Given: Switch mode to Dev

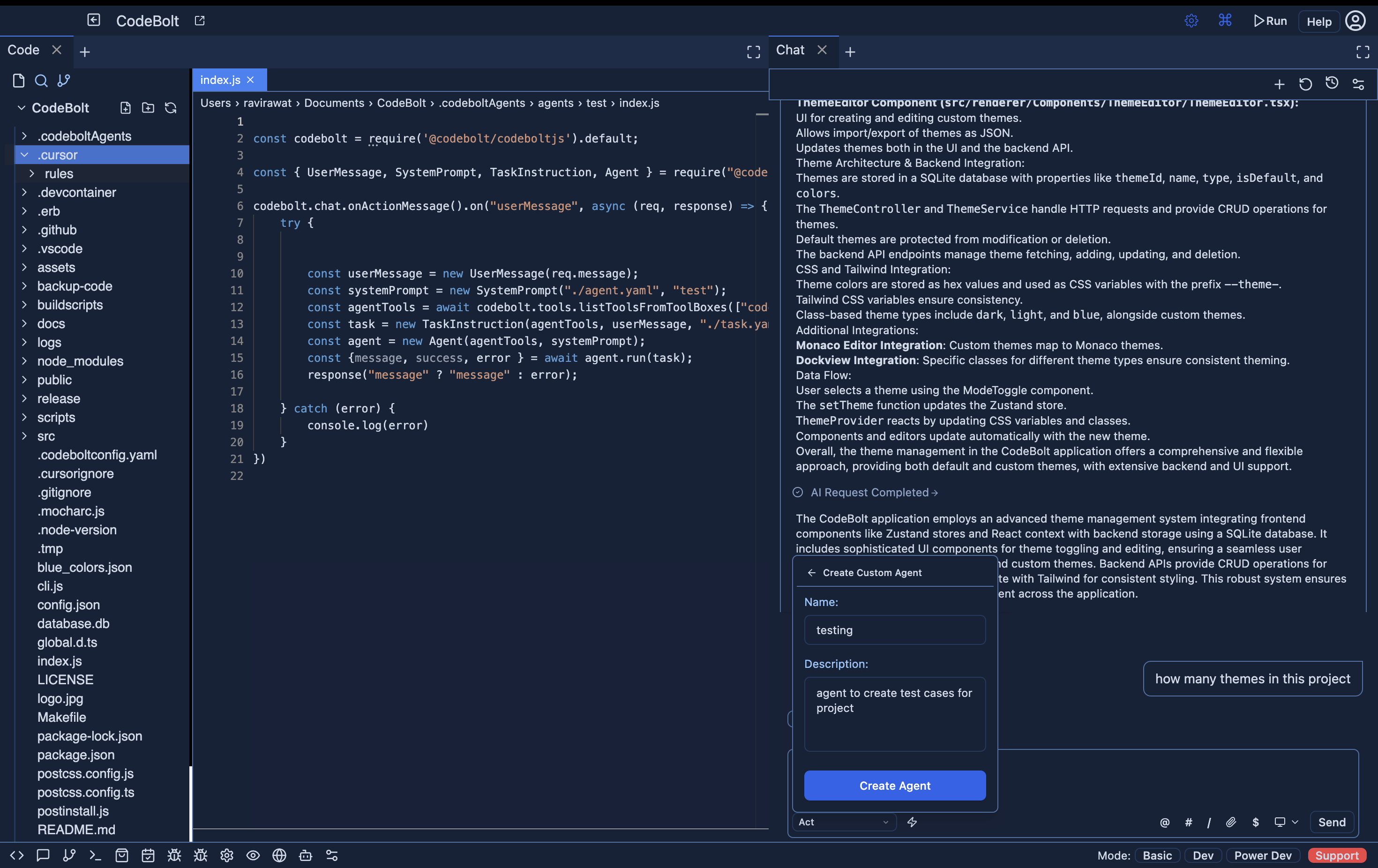Looking at the screenshot, I should 1203,855.
